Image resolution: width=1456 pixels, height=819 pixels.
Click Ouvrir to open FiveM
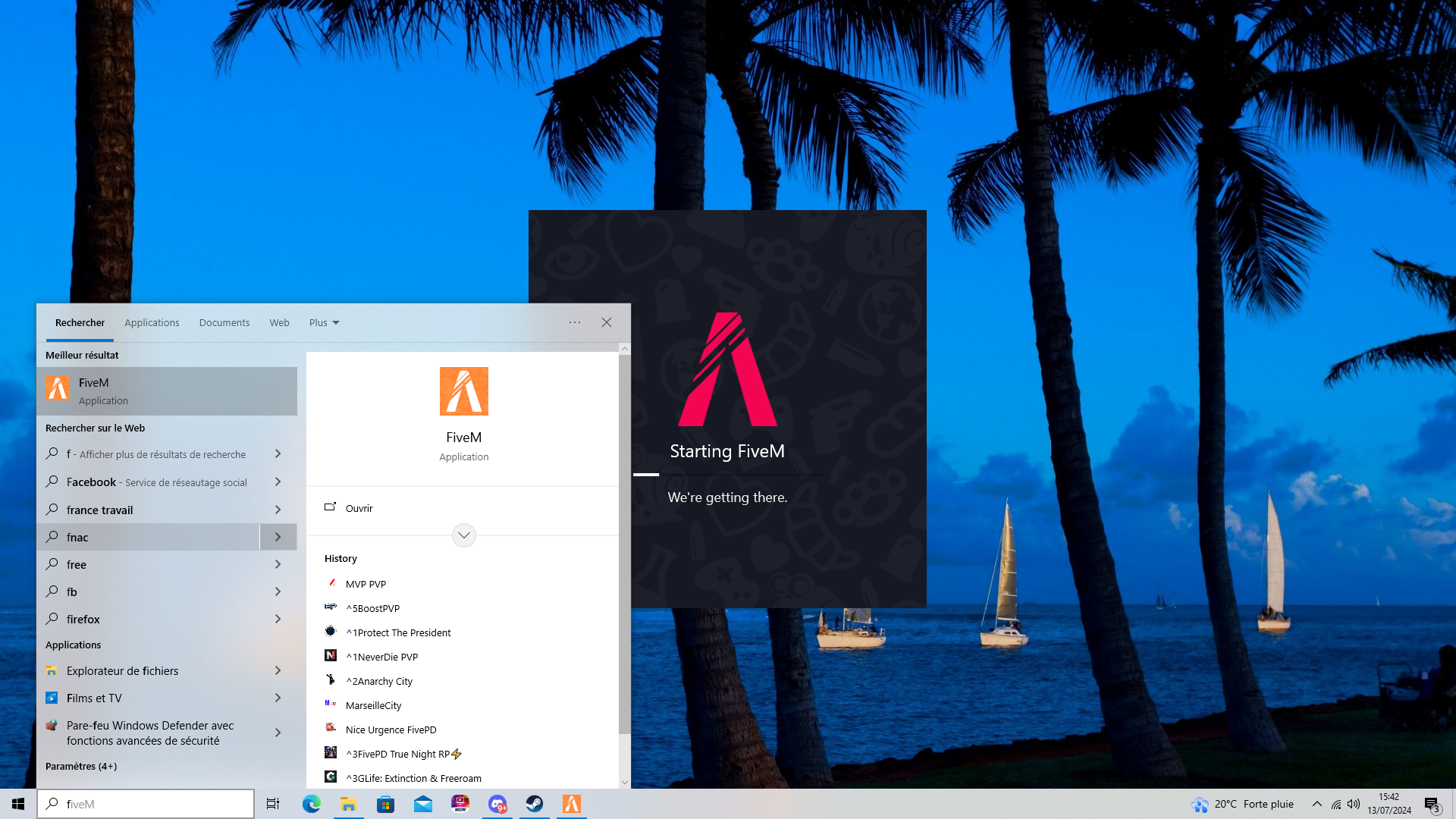359,508
